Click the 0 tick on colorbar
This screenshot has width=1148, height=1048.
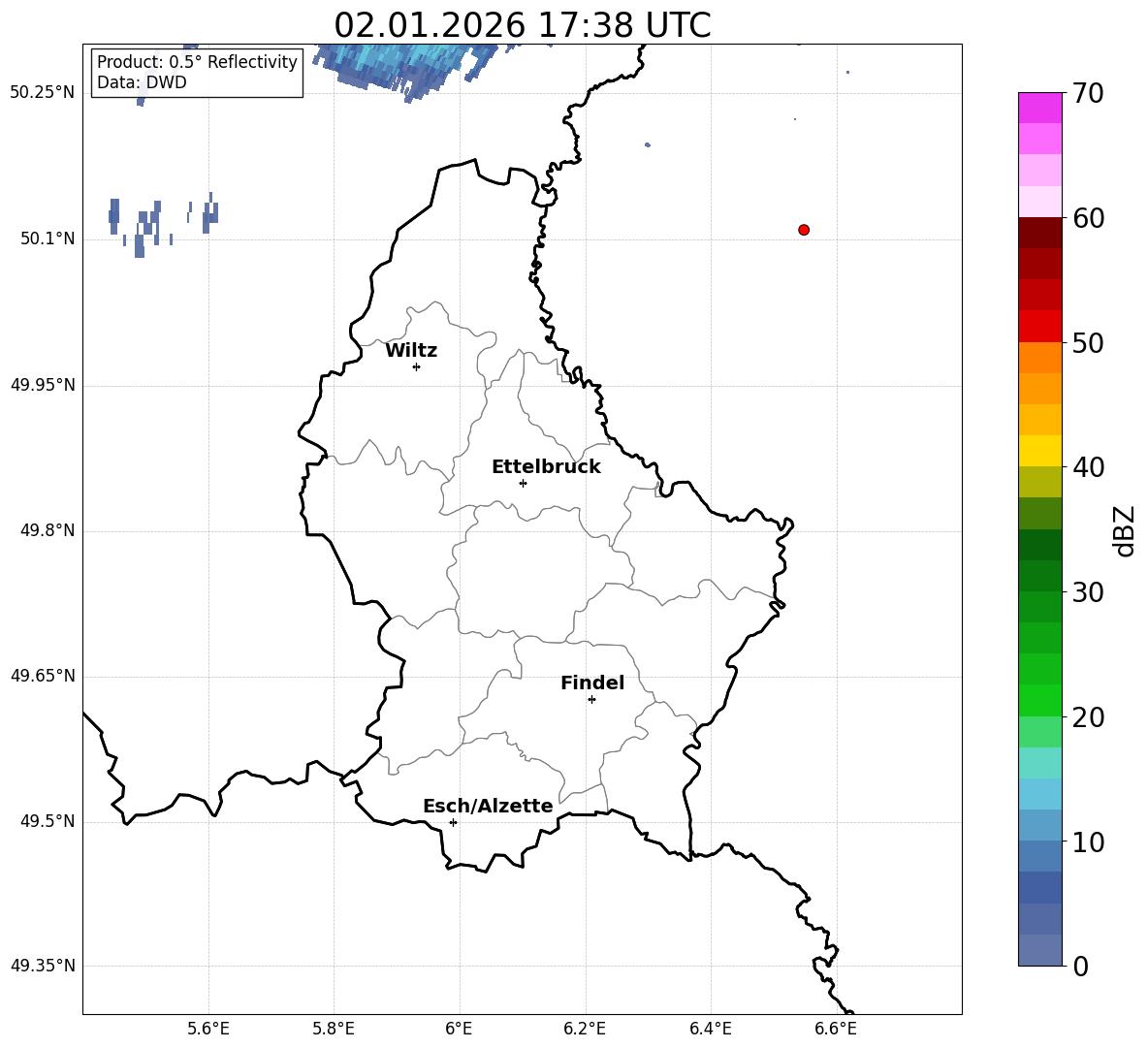click(x=1080, y=966)
